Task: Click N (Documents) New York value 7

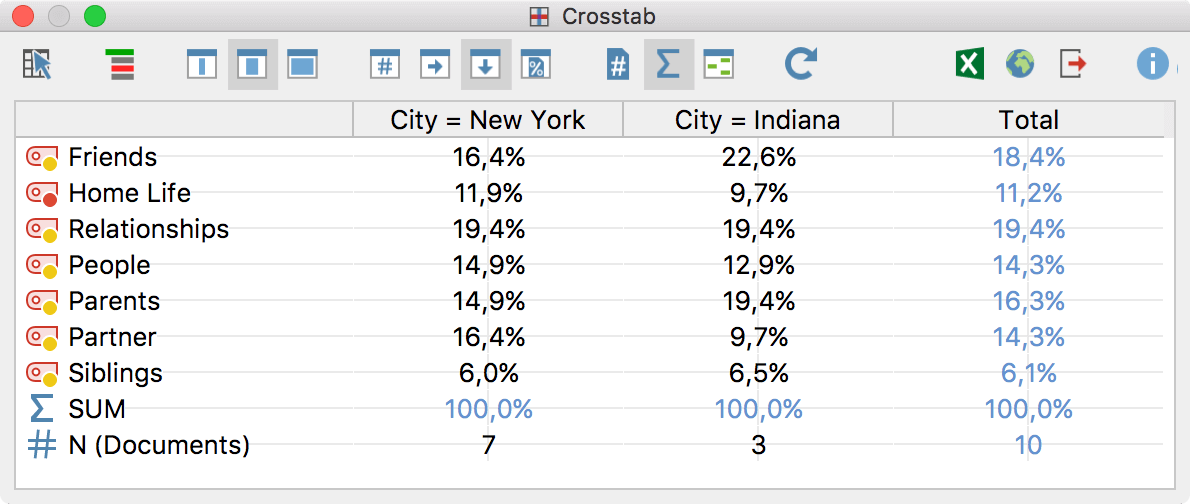Action: [x=489, y=446]
